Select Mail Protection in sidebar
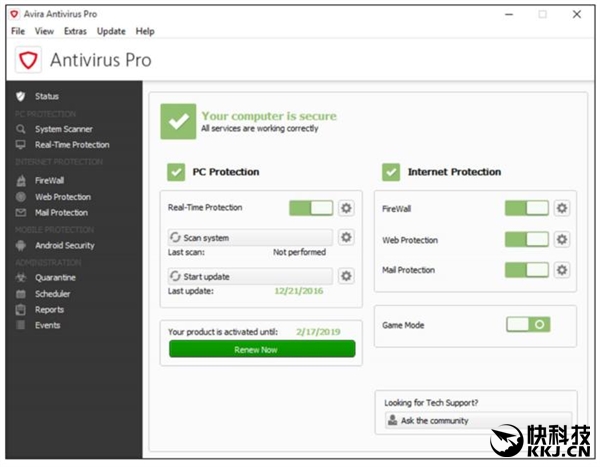Viewport: 600px width, 467px height. [61, 212]
